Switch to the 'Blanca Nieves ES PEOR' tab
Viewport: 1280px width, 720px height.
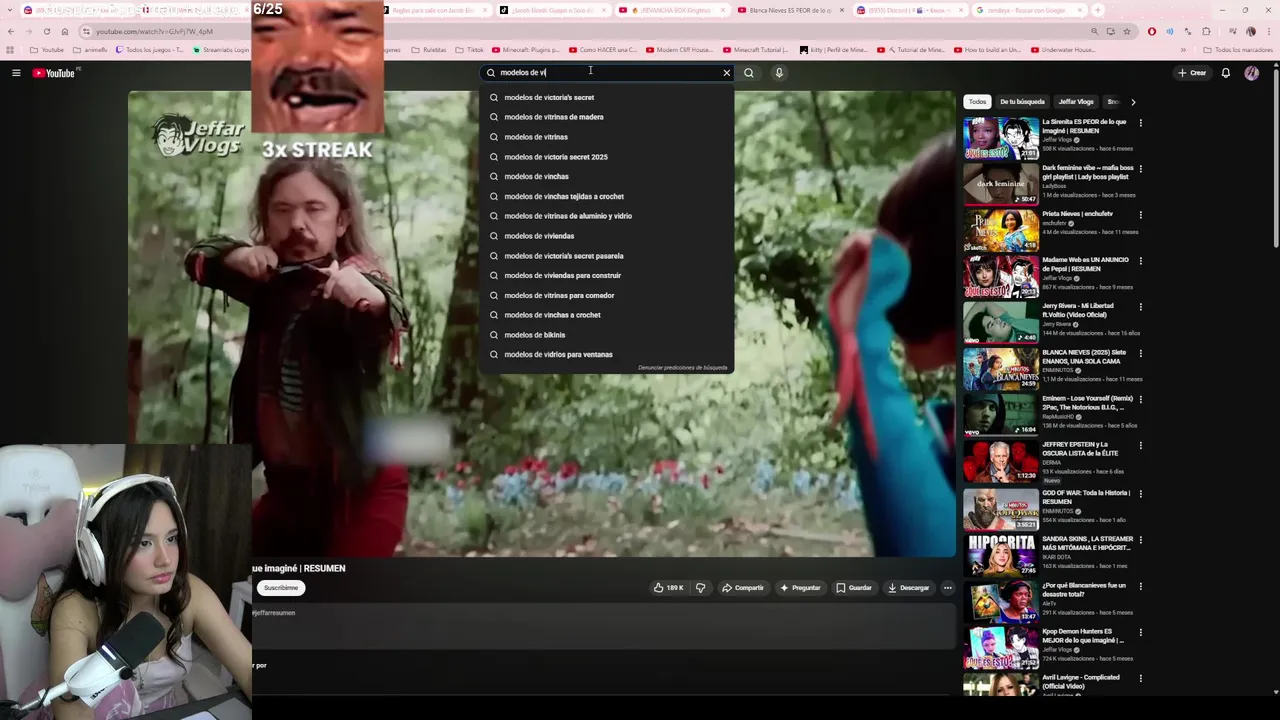pos(790,10)
